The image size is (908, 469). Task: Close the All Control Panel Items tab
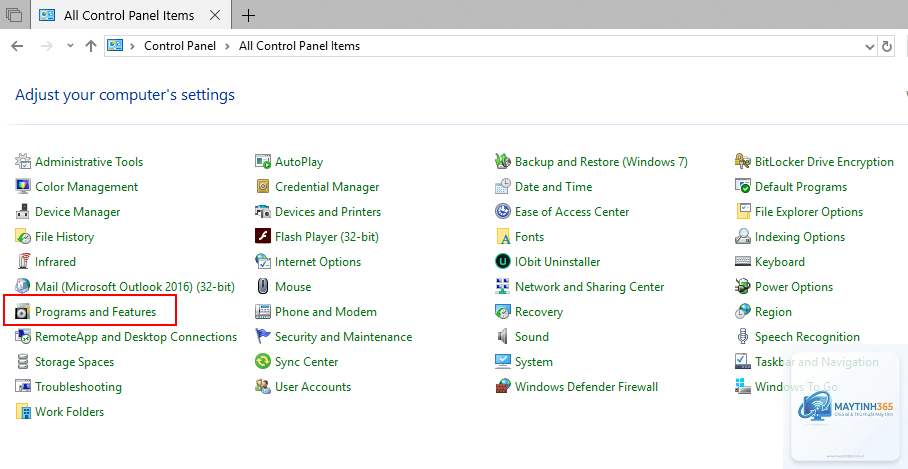[214, 15]
